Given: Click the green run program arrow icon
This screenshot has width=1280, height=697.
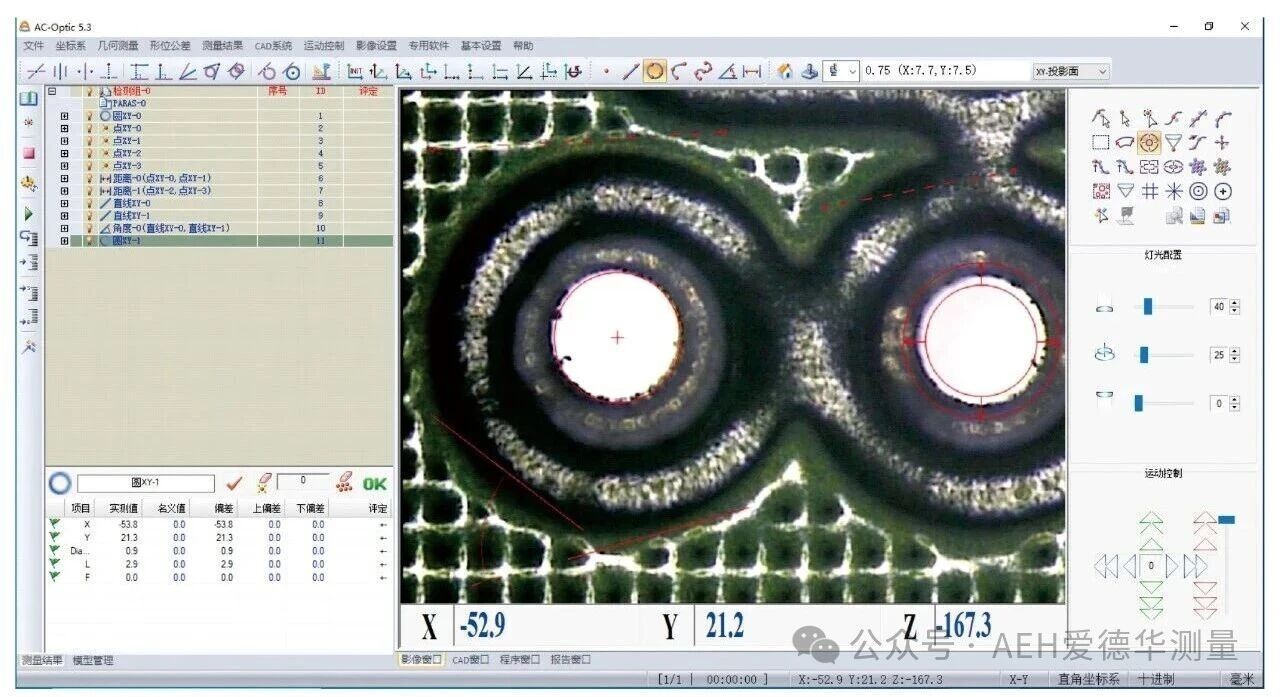Looking at the screenshot, I should [x=28, y=214].
